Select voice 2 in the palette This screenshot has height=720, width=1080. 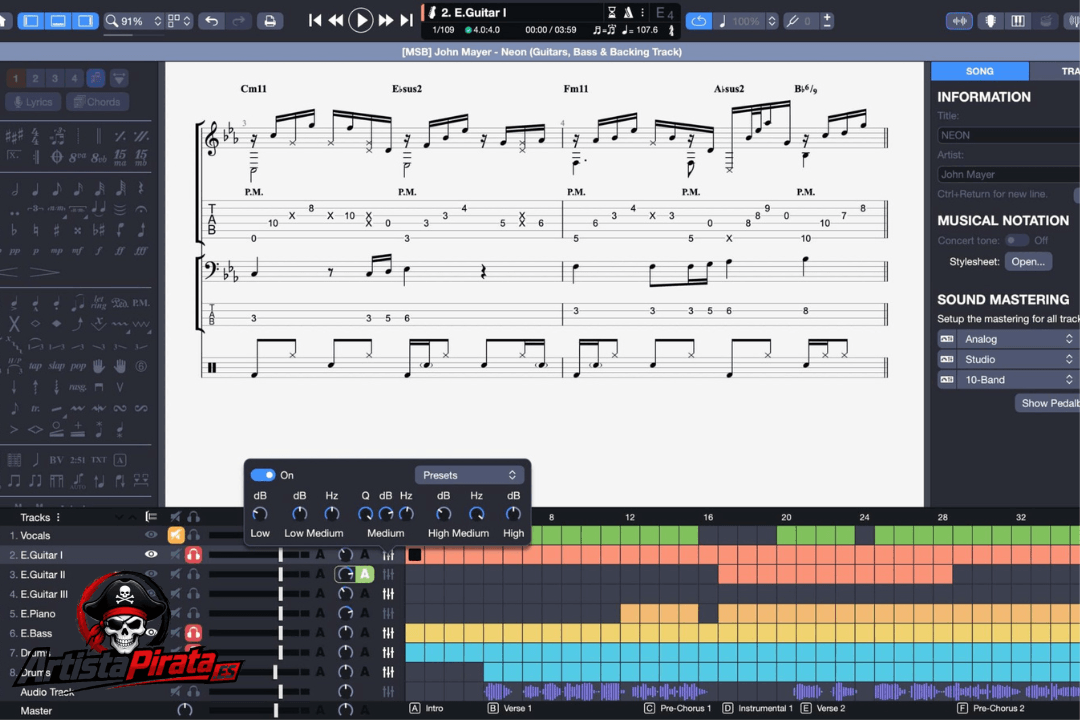pos(35,79)
